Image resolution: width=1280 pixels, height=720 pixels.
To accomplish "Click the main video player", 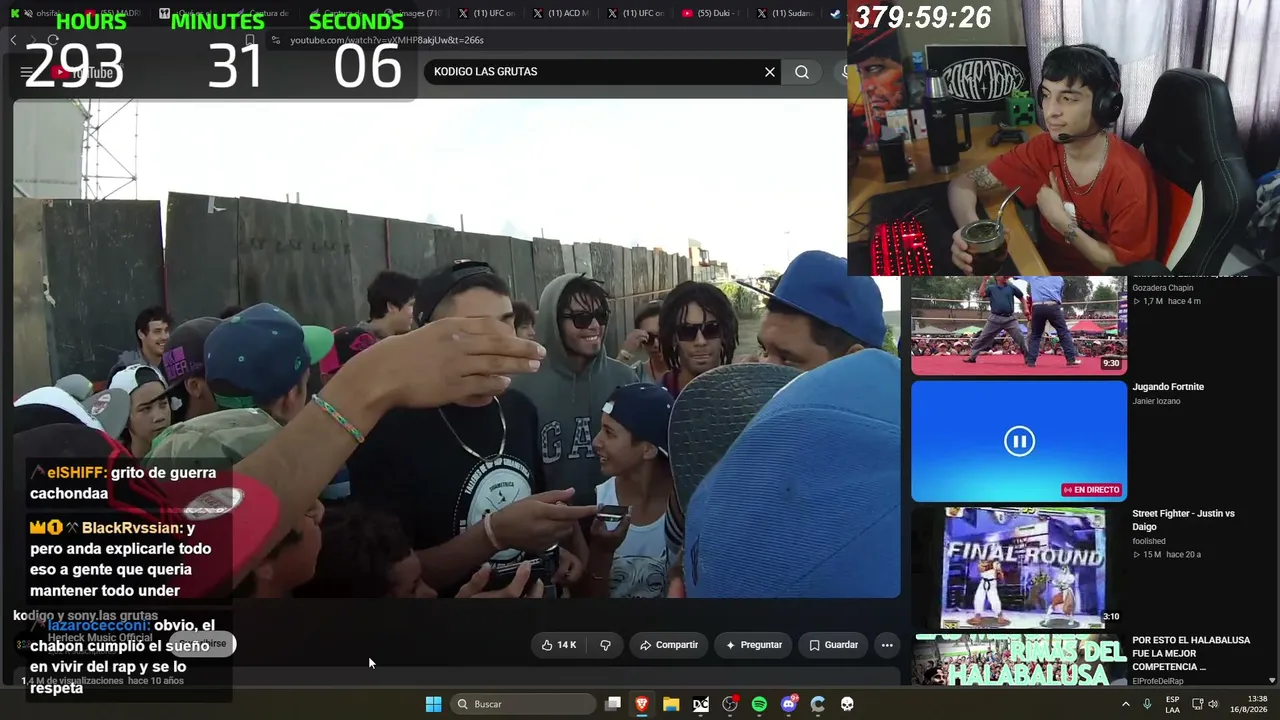I will 456,348.
